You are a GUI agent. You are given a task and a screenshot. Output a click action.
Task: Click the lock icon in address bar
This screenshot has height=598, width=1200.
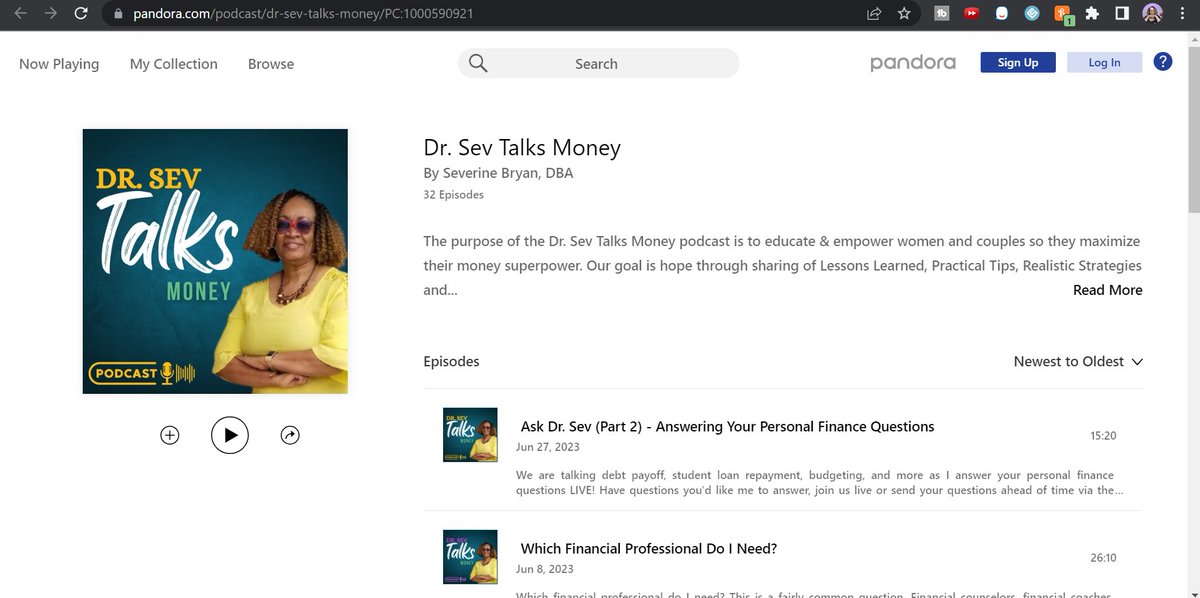118,14
